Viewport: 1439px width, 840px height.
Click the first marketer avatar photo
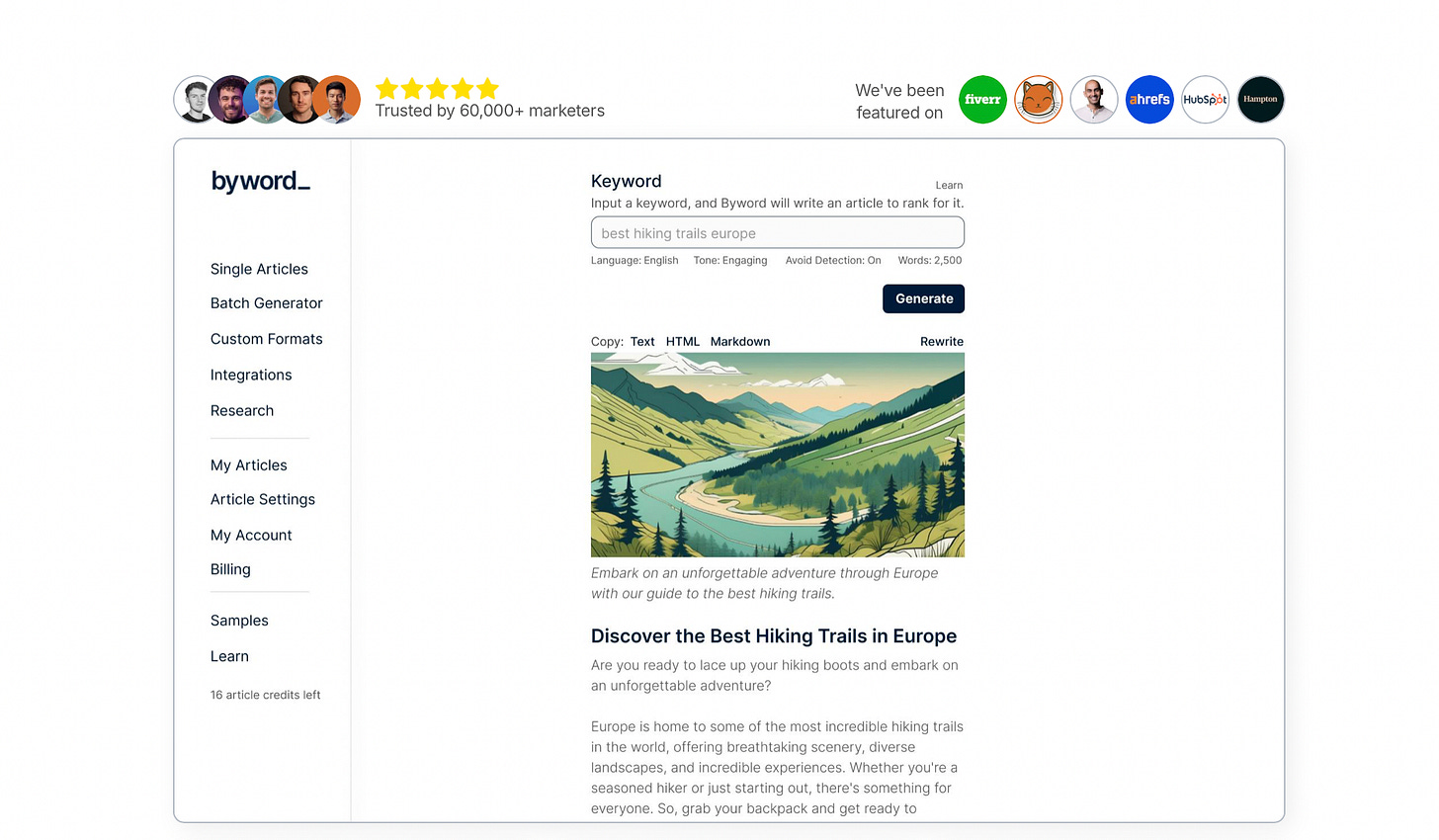pyautogui.click(x=194, y=100)
